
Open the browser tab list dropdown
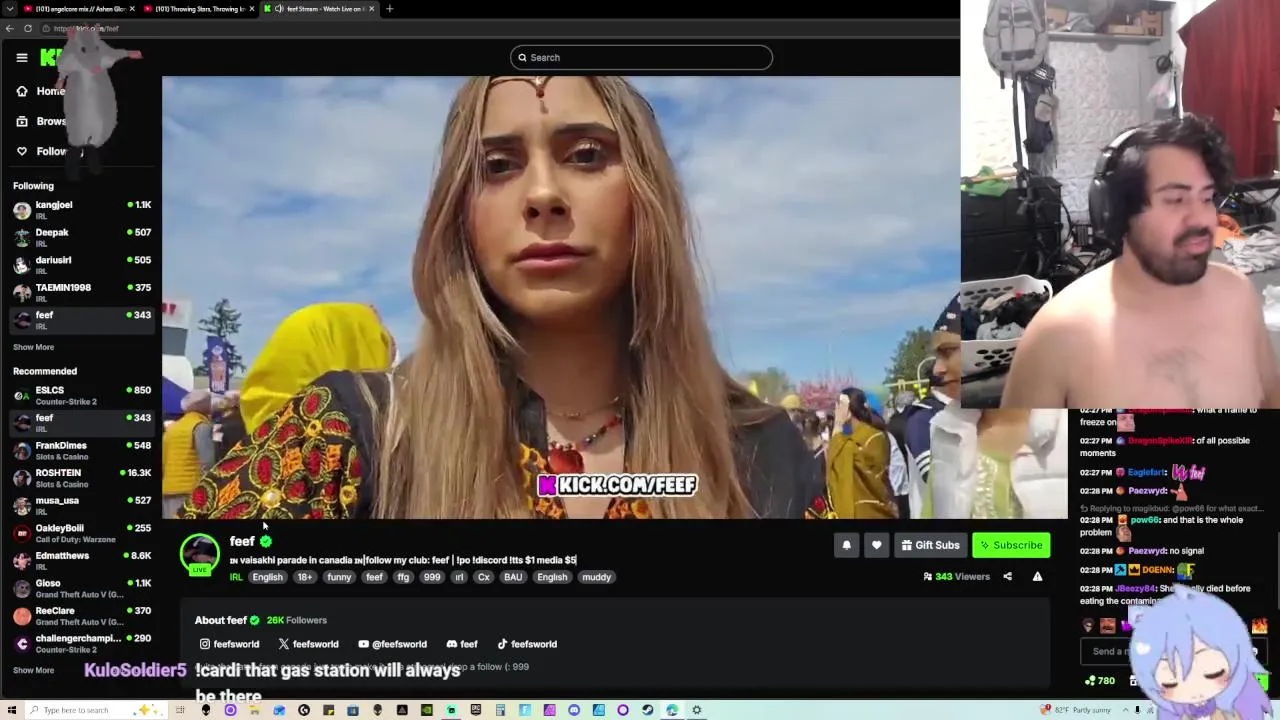(x=9, y=9)
